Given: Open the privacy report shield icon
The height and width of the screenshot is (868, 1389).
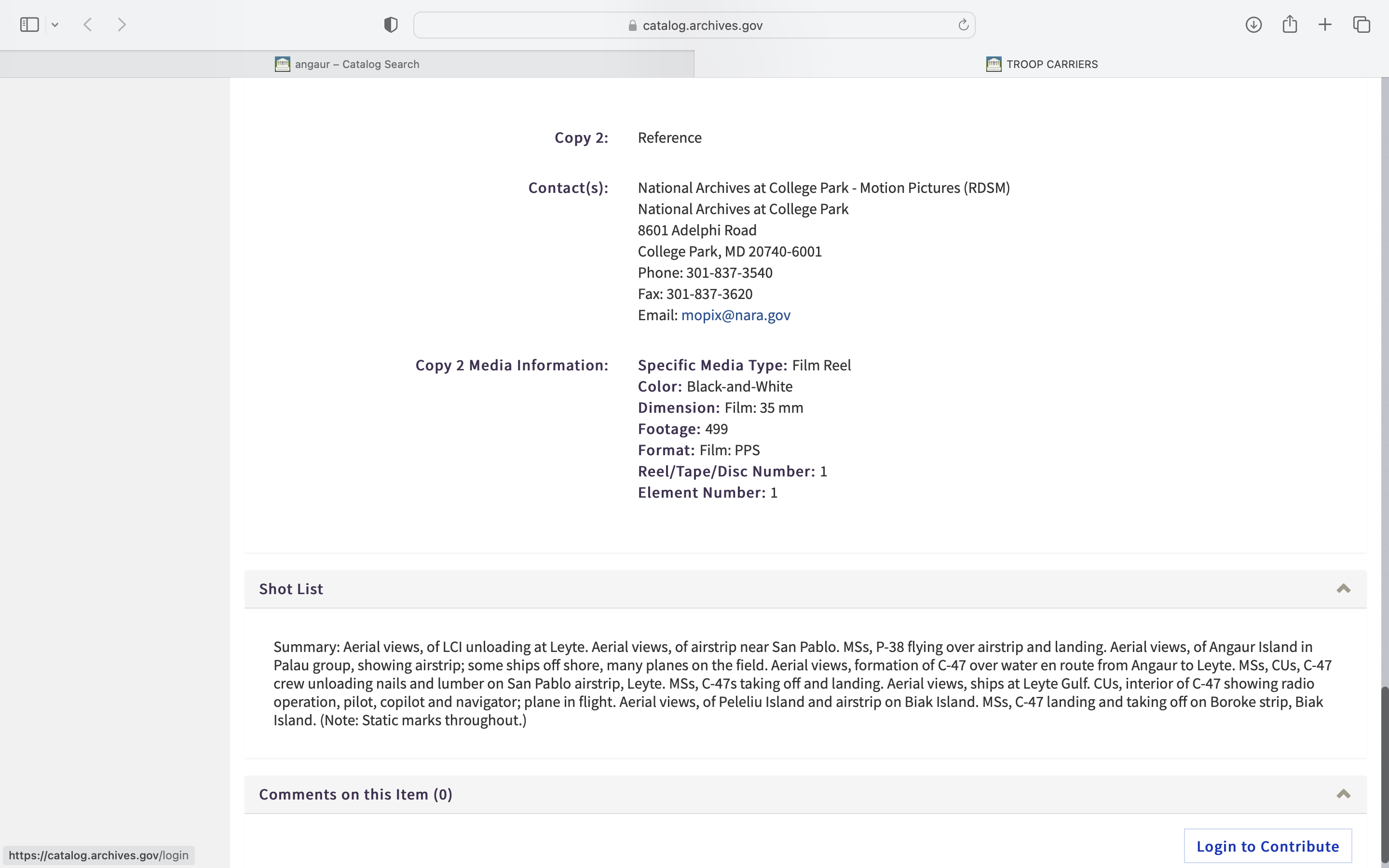Looking at the screenshot, I should pyautogui.click(x=391, y=25).
